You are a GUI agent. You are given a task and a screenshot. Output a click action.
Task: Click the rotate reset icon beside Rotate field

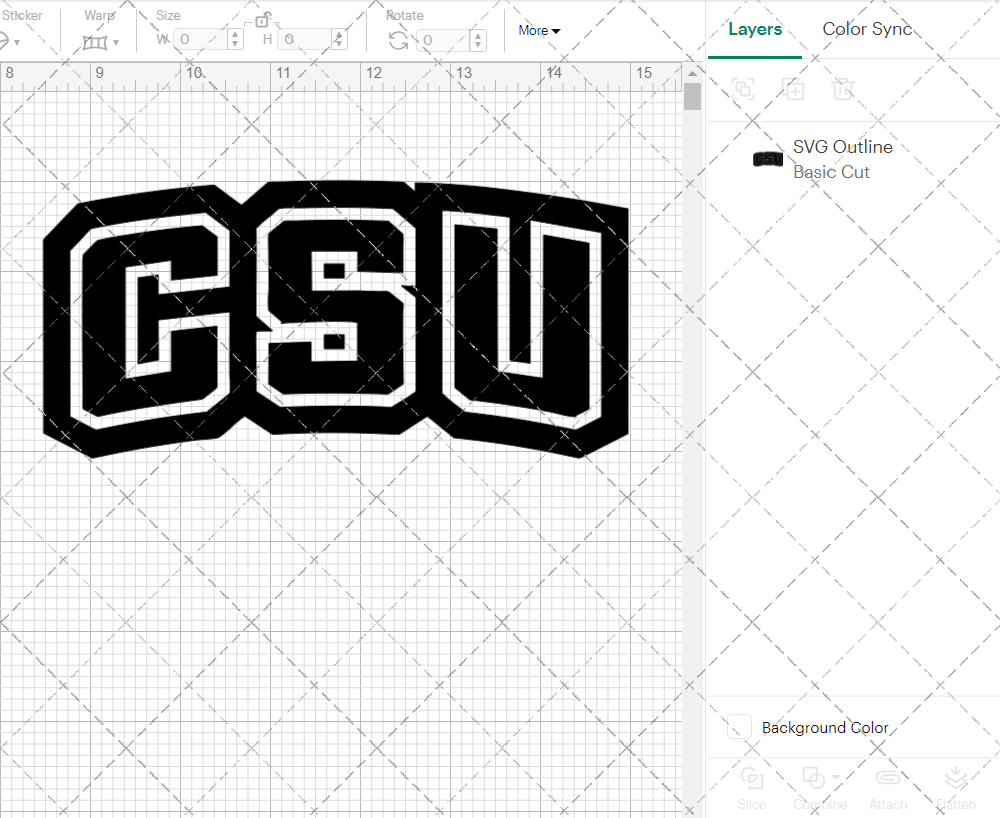396,40
